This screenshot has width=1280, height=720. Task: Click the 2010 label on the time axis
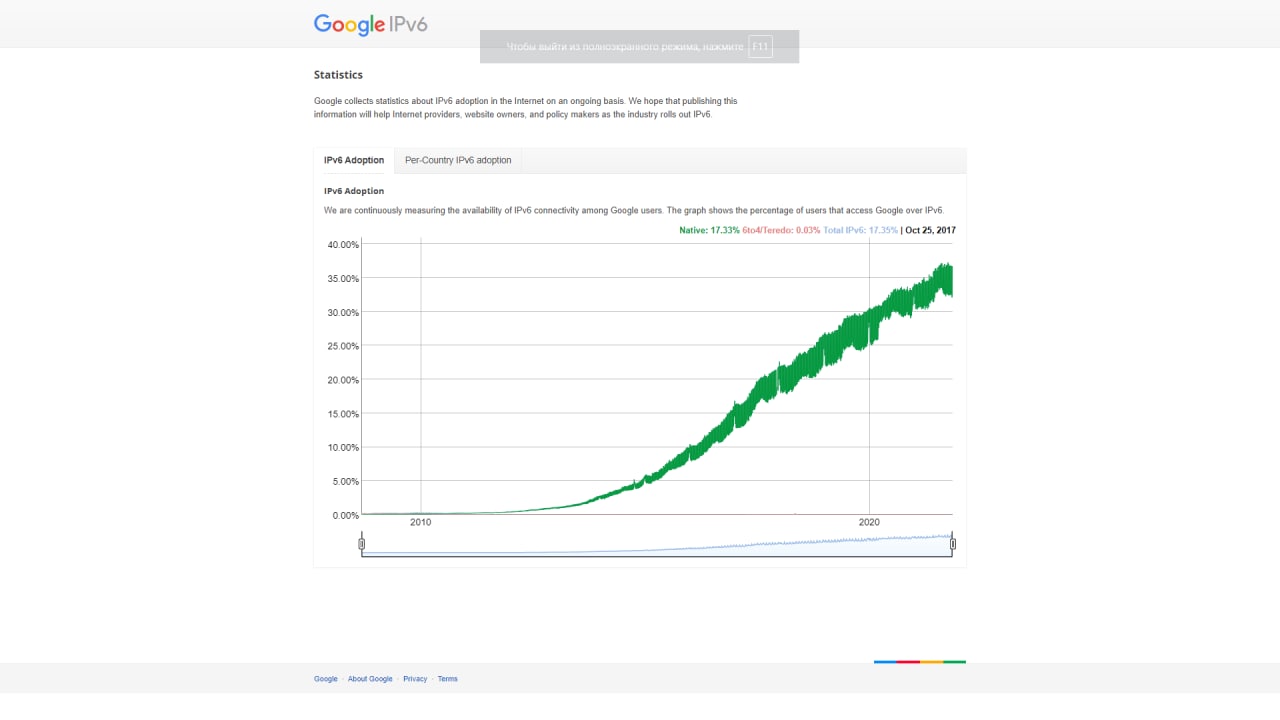click(421, 523)
